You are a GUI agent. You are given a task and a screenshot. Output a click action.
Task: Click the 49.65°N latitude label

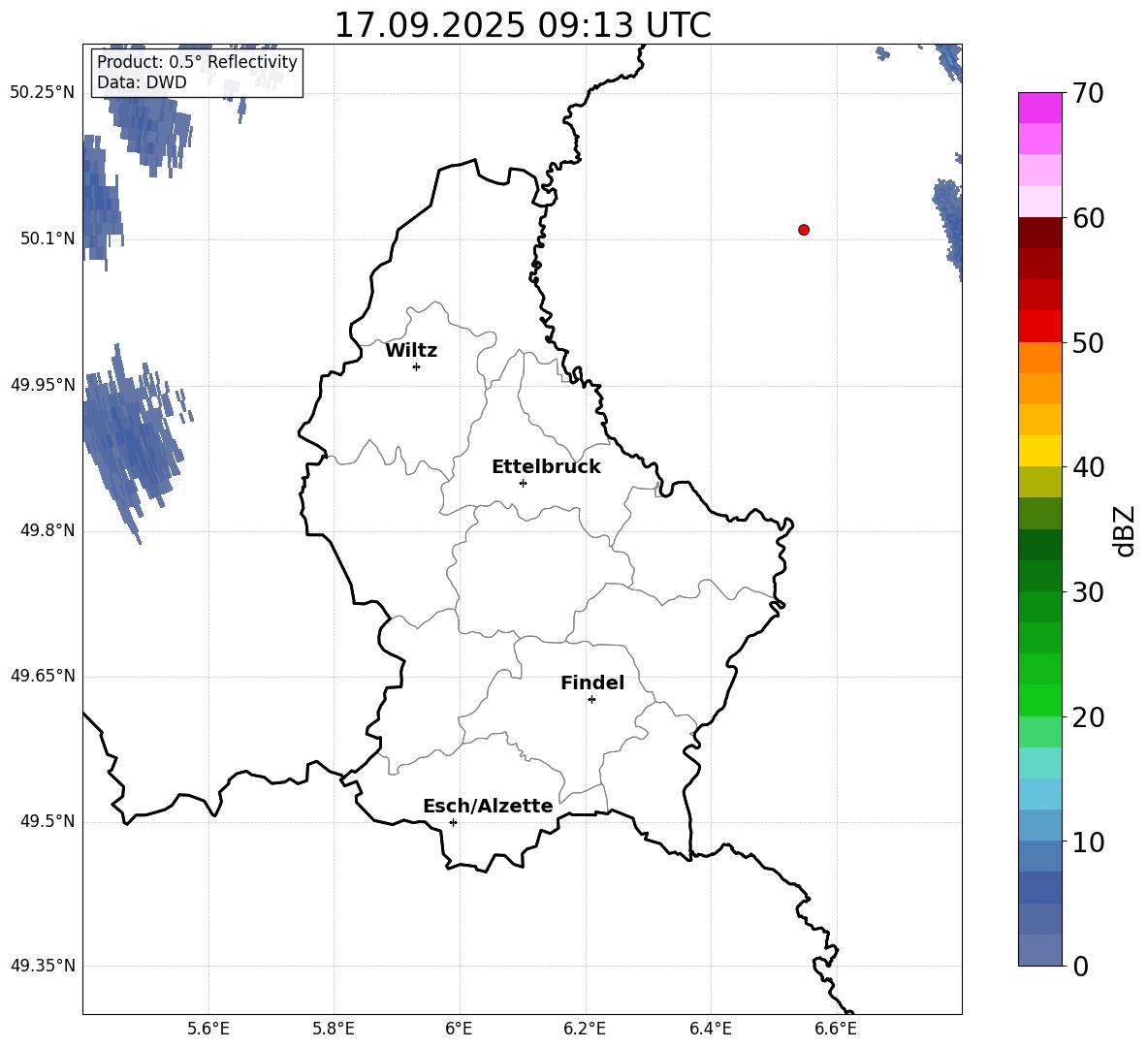pos(43,676)
